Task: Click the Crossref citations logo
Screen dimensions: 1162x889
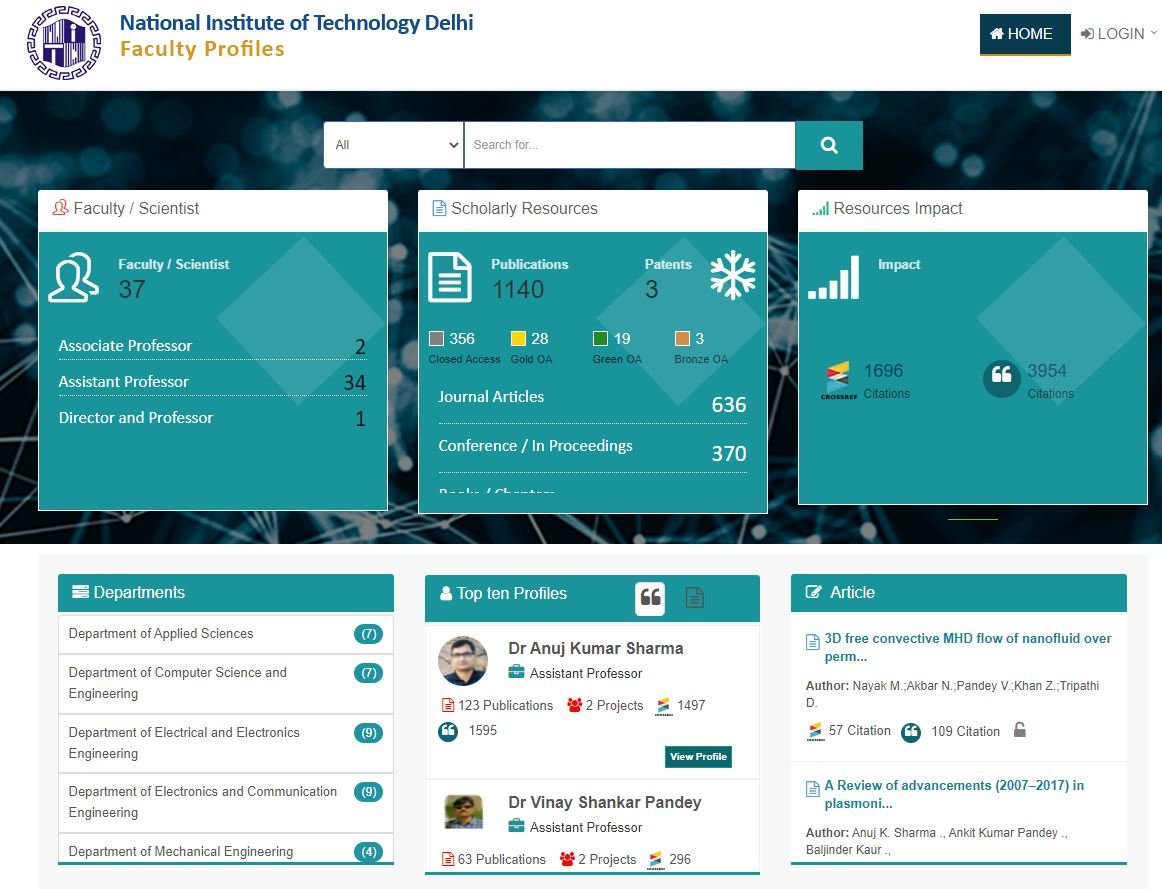Action: (x=837, y=380)
